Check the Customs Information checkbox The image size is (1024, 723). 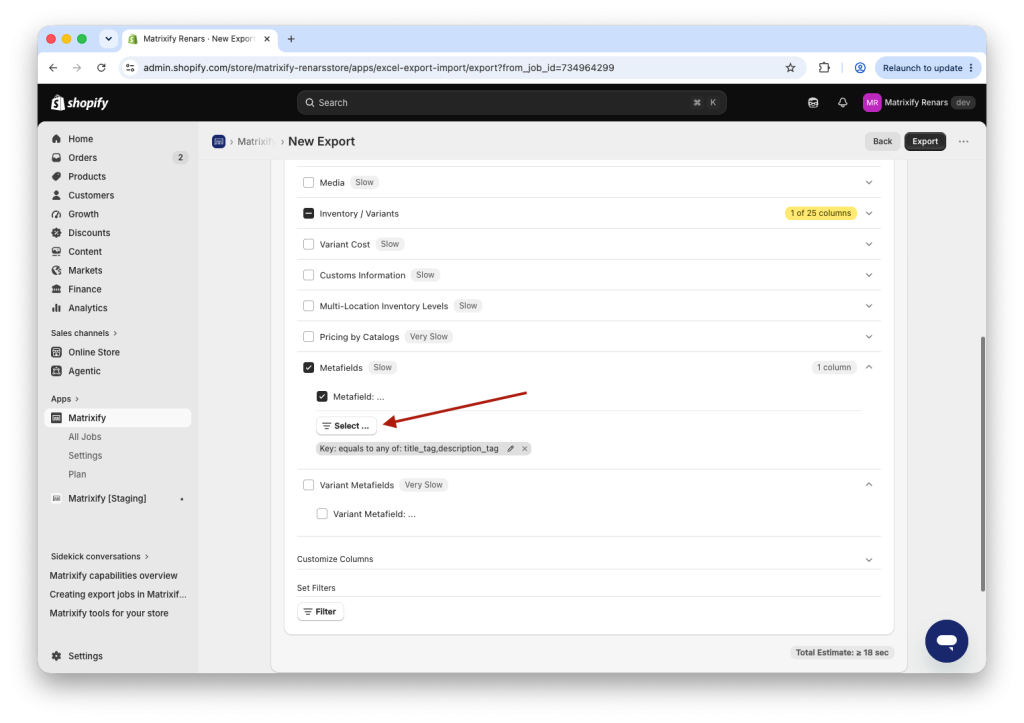[308, 275]
